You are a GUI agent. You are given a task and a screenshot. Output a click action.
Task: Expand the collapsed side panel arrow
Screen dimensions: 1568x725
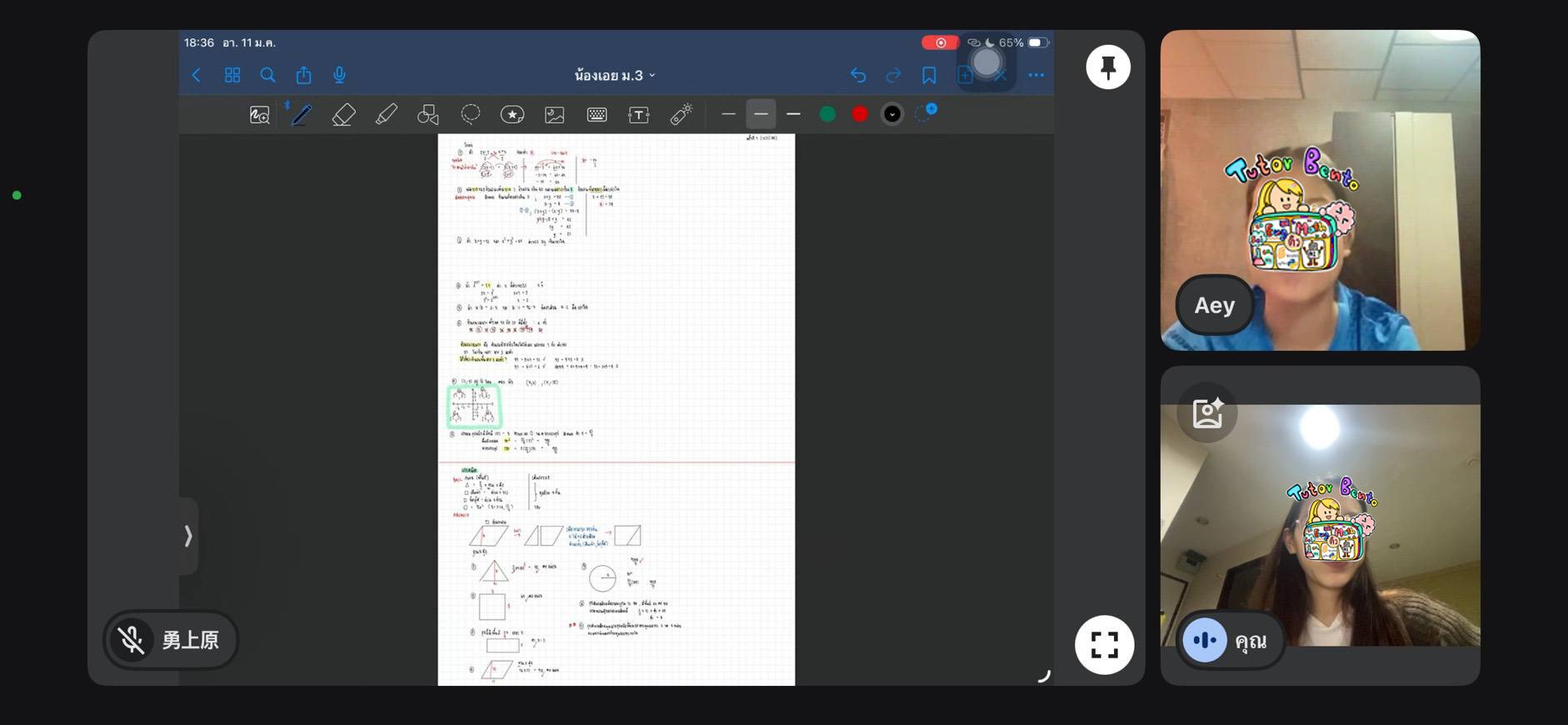pos(188,536)
